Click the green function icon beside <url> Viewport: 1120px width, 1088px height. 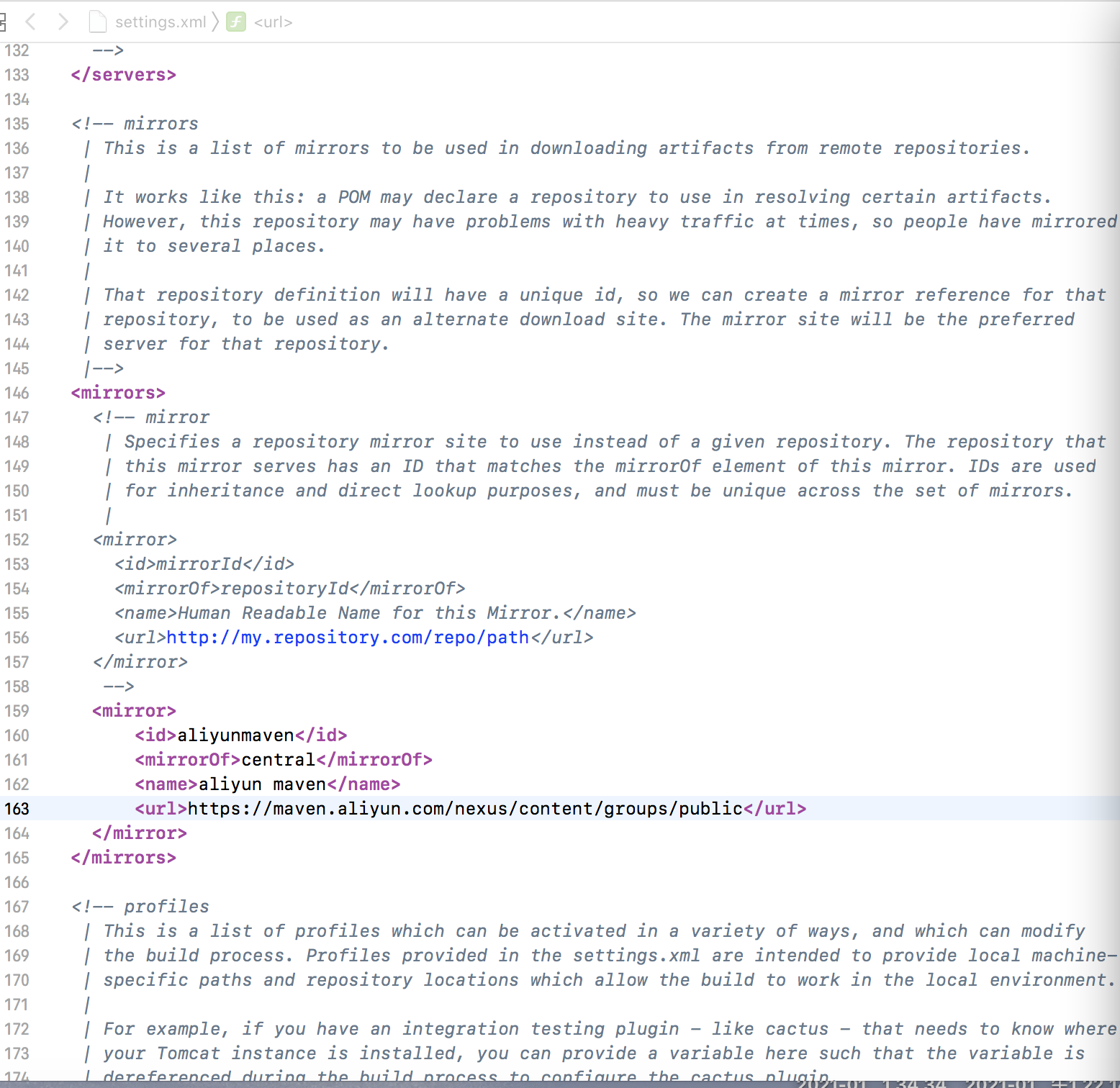[x=236, y=22]
